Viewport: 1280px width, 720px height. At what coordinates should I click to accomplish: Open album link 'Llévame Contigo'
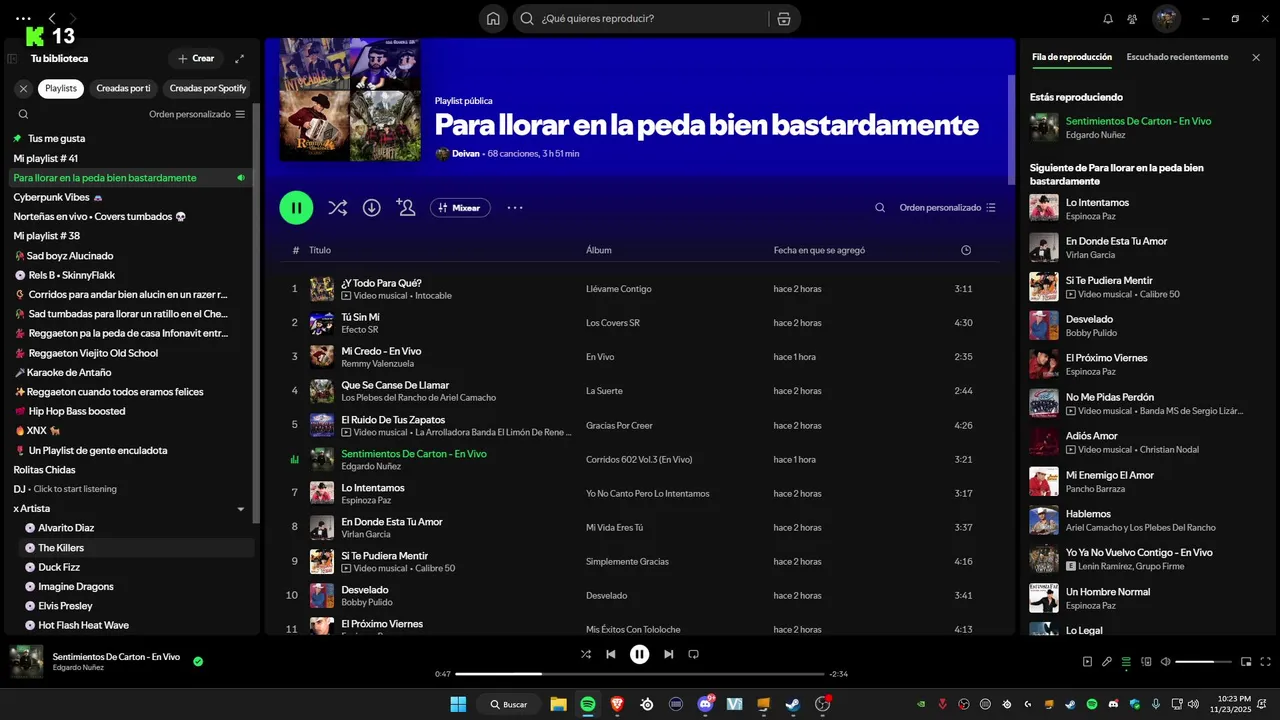[x=618, y=289]
